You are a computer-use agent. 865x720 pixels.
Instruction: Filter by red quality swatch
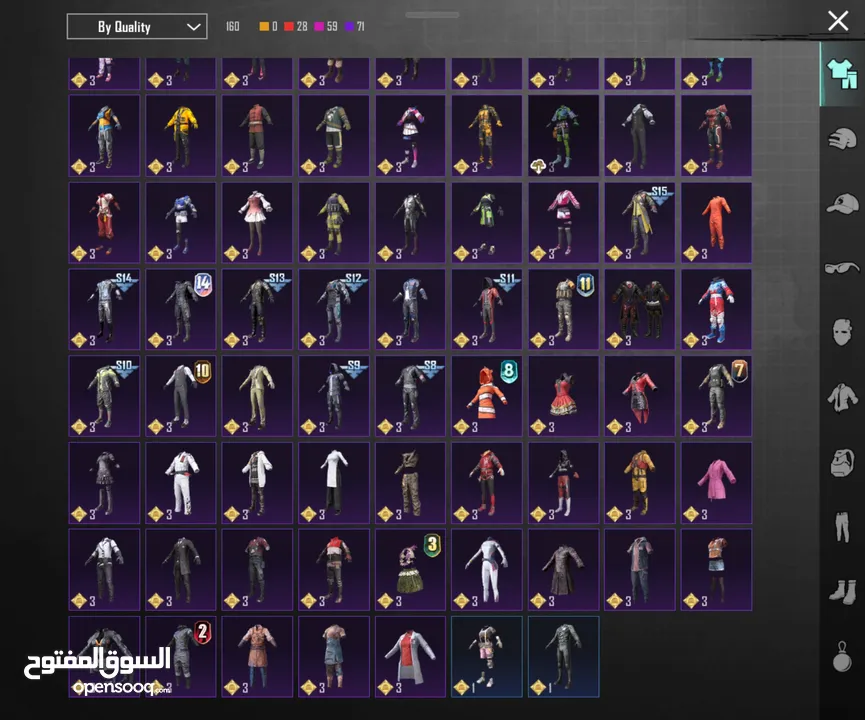(289, 26)
